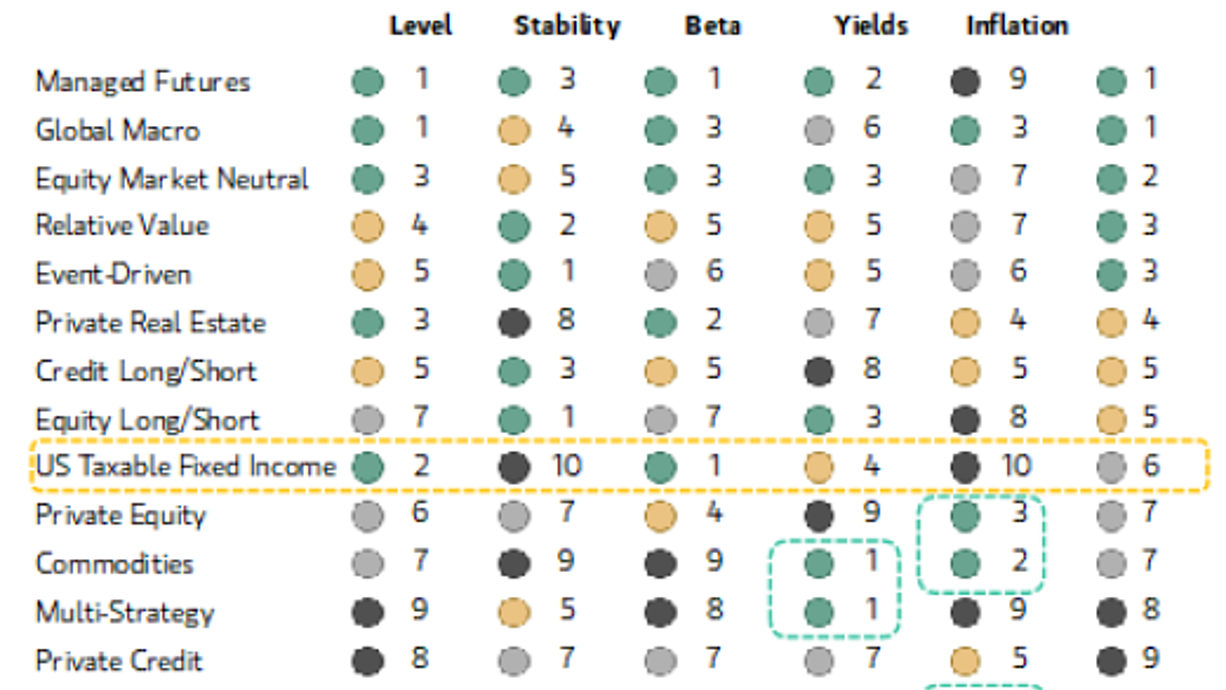1226x690 pixels.
Task: Click the green dot for Private Equity Inflation
Action: 965,516
